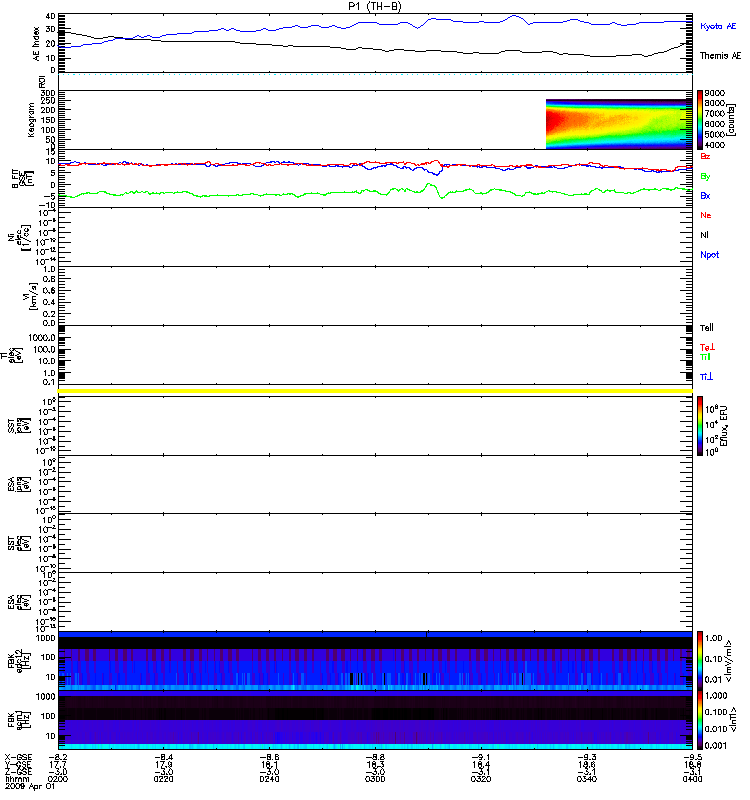Click the 2009 Apr 01 date label

(30, 786)
